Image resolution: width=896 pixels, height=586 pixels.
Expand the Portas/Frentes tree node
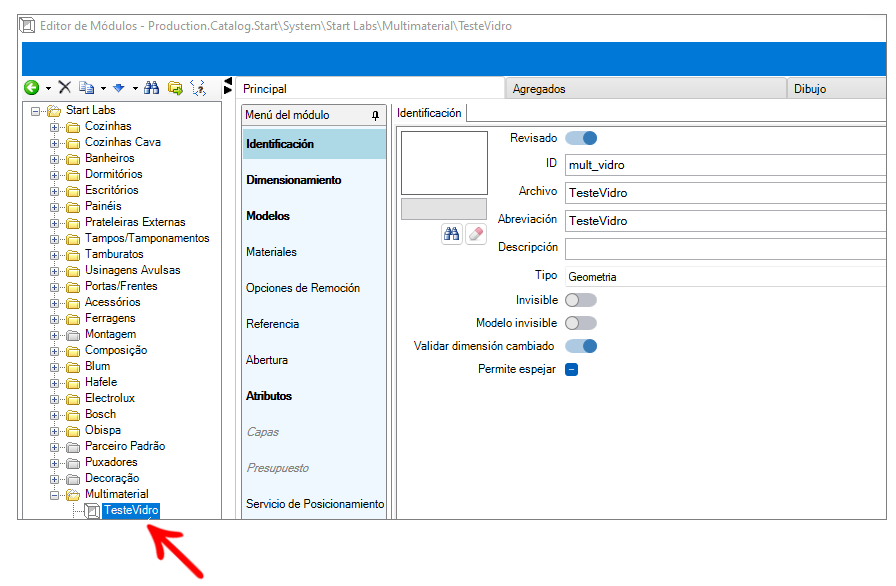54,287
